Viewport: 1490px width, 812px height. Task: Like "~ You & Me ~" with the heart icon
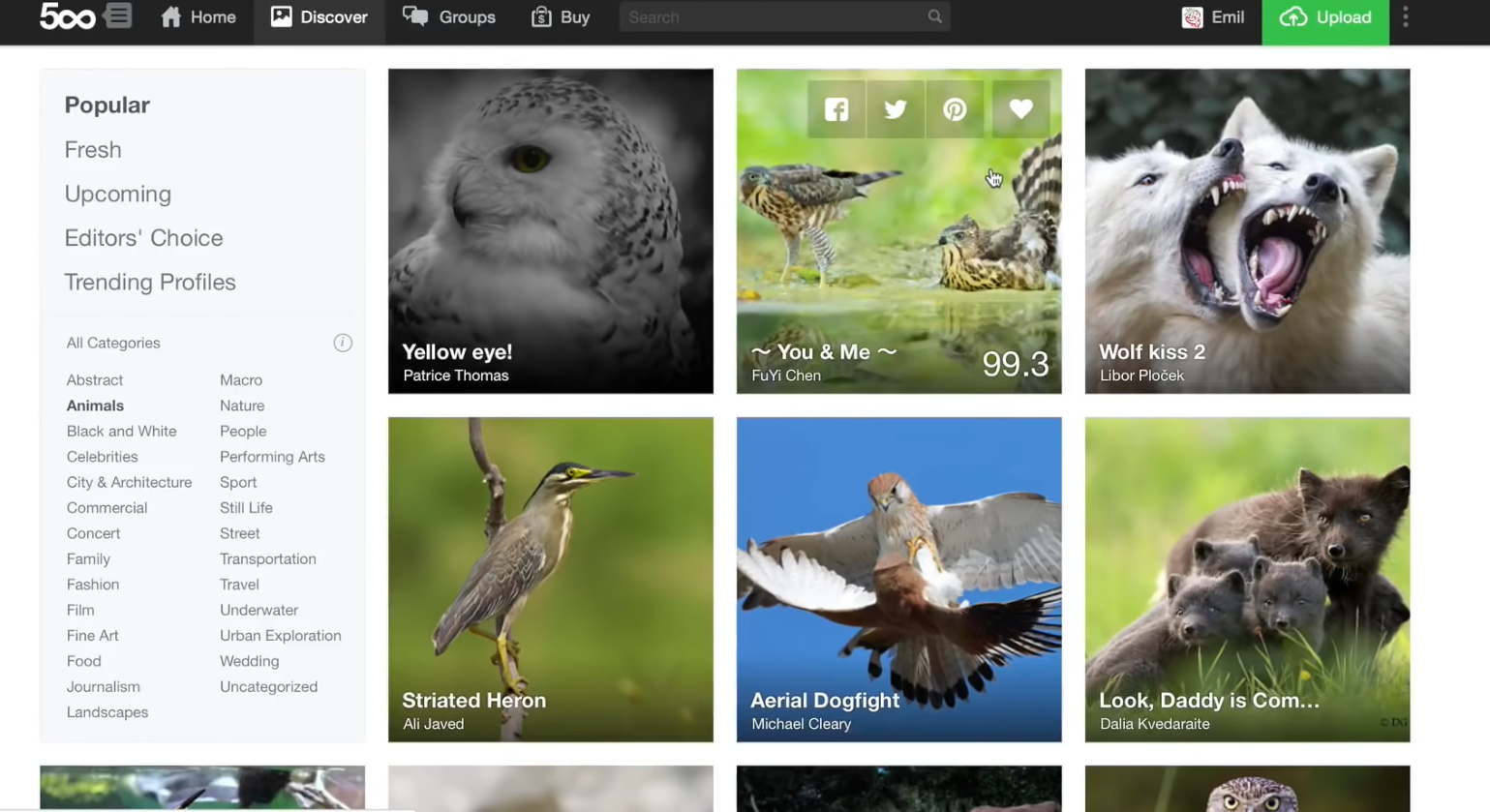coord(1021,108)
